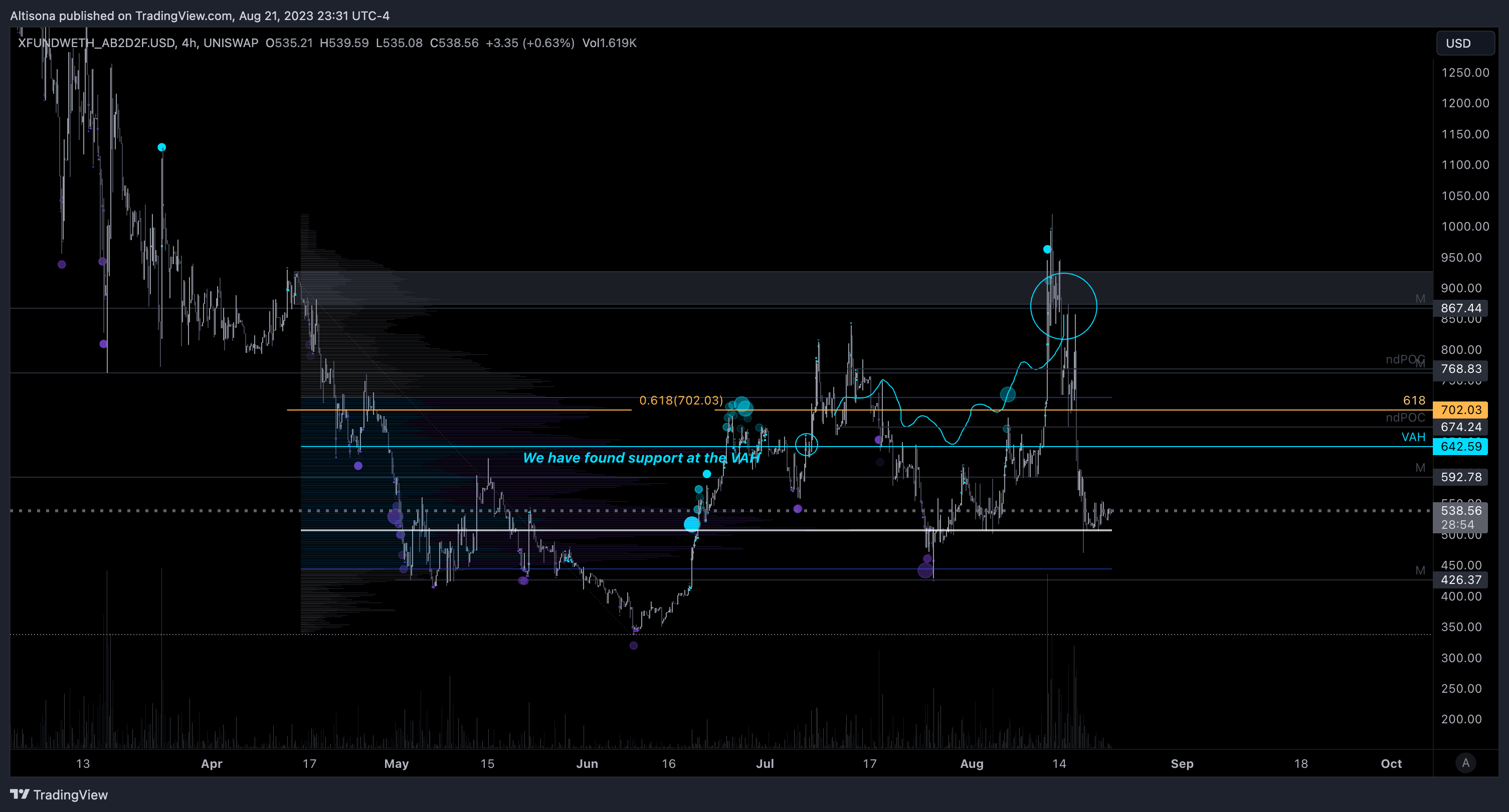Click the 426.37 price level label

[1461, 580]
